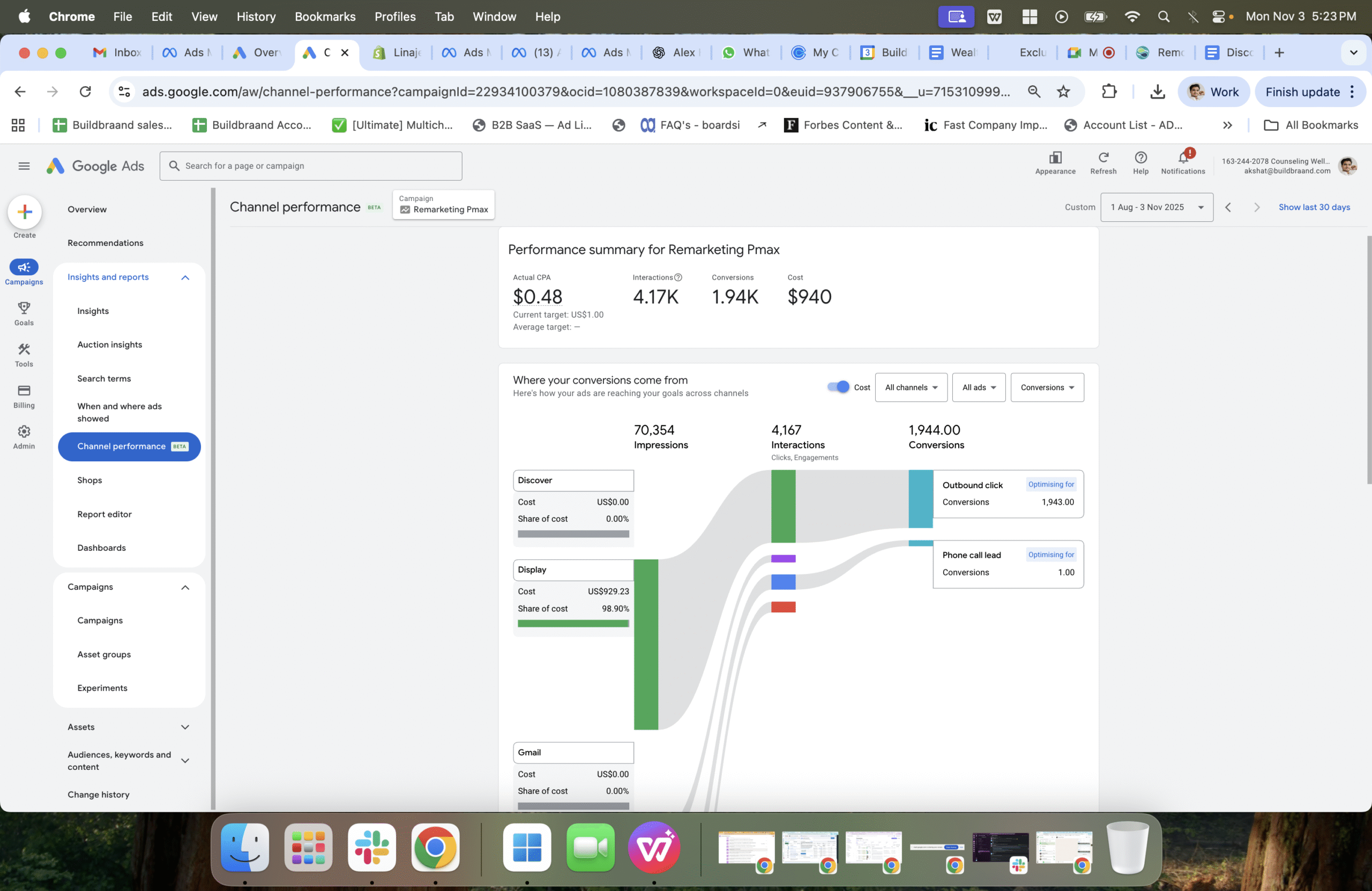Expand the Assets section
The height and width of the screenshot is (891, 1372).
[185, 727]
